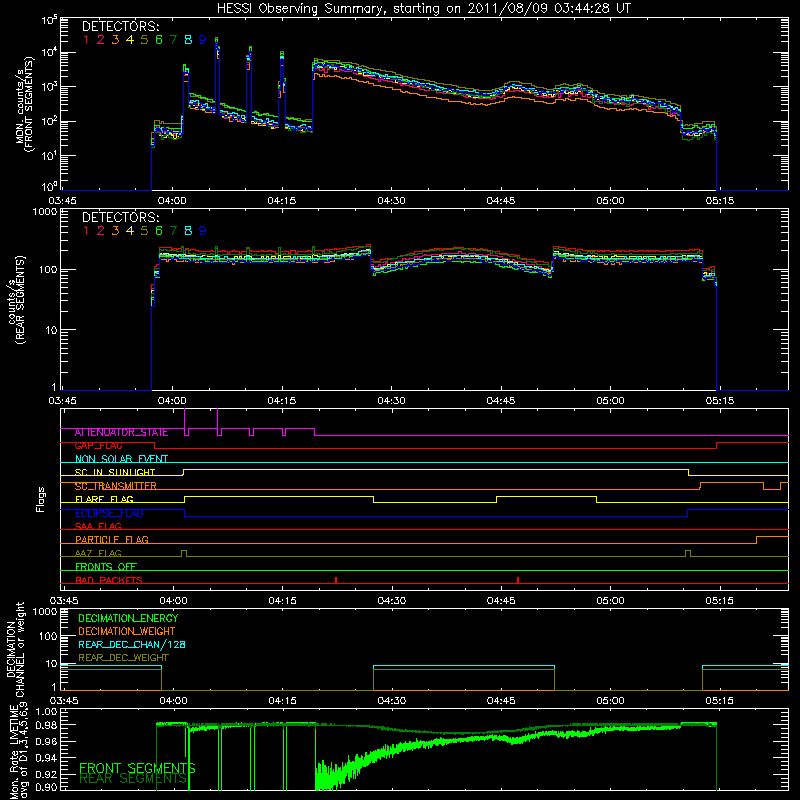Screen dimensions: 800x800
Task: Click the BAD_PACKETS flag label
Action: click(x=109, y=580)
